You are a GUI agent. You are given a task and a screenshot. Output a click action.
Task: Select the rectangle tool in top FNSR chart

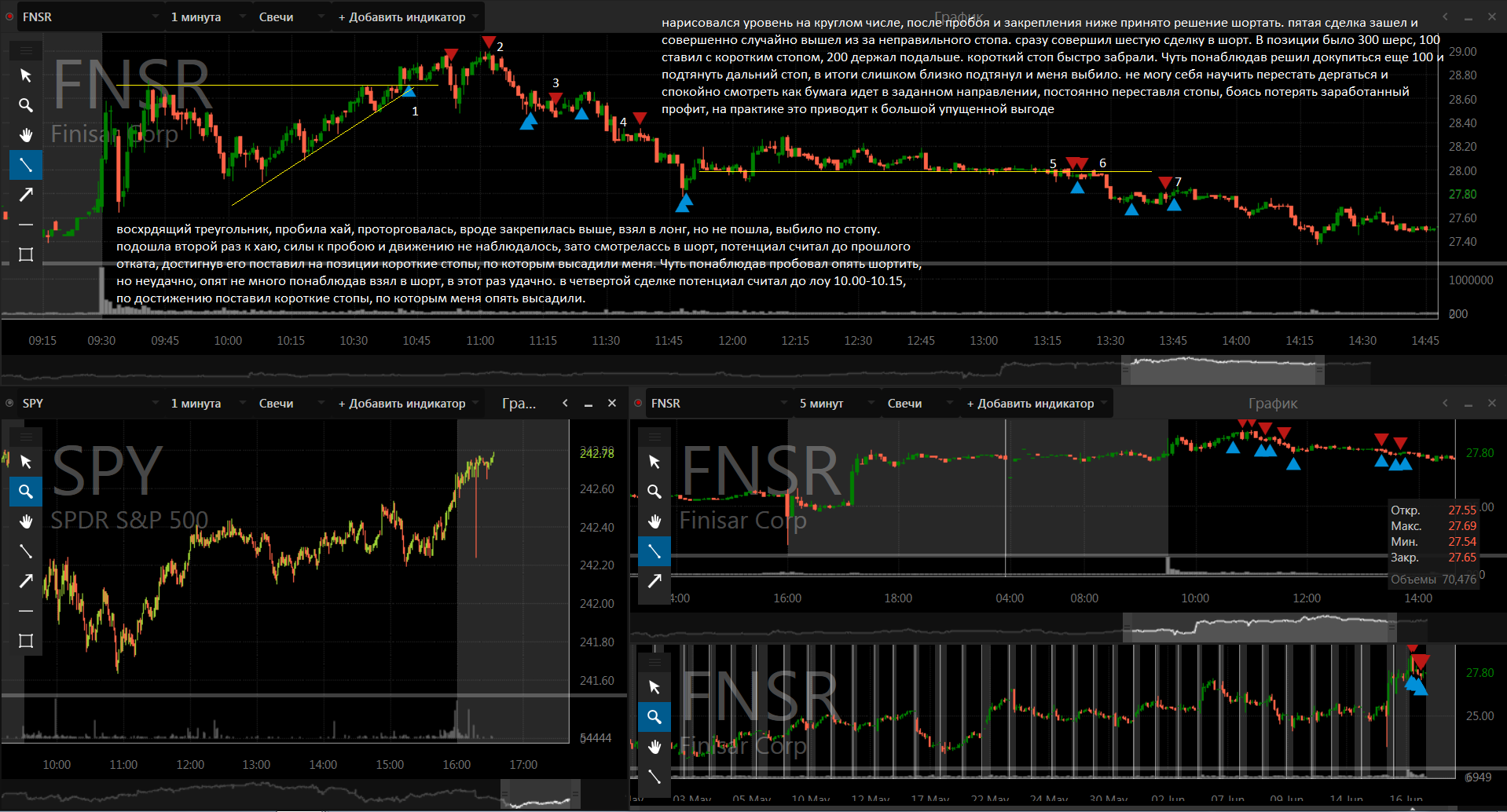click(26, 254)
